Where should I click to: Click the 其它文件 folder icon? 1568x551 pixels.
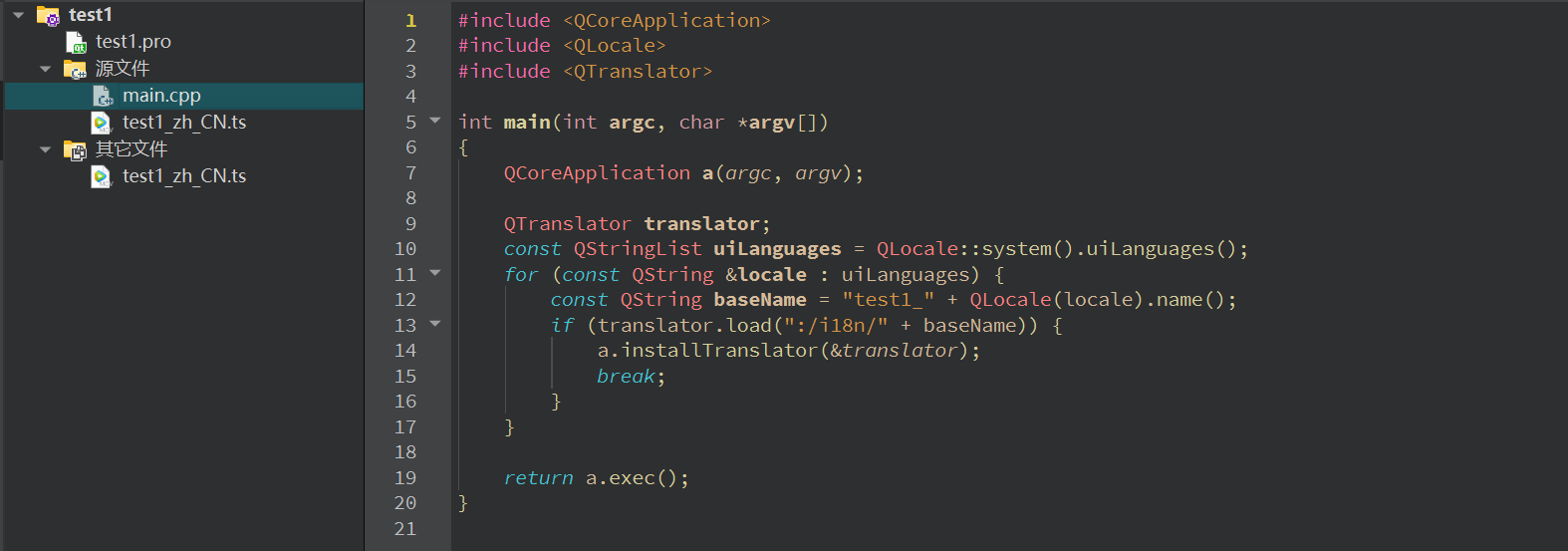pyautogui.click(x=75, y=149)
